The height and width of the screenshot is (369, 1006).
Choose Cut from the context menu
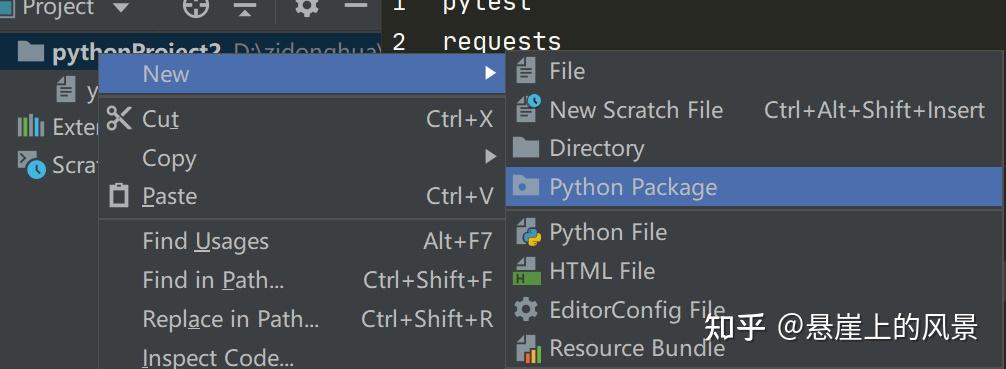click(x=302, y=119)
